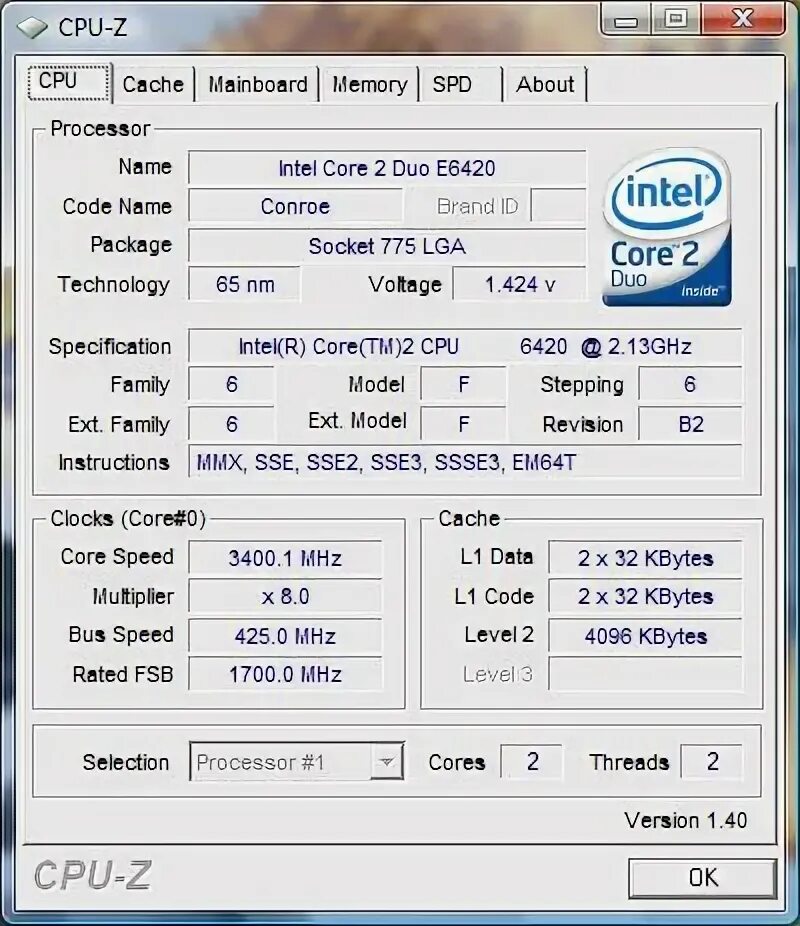Open the SPD tab
This screenshot has height=926, width=800.
click(452, 84)
